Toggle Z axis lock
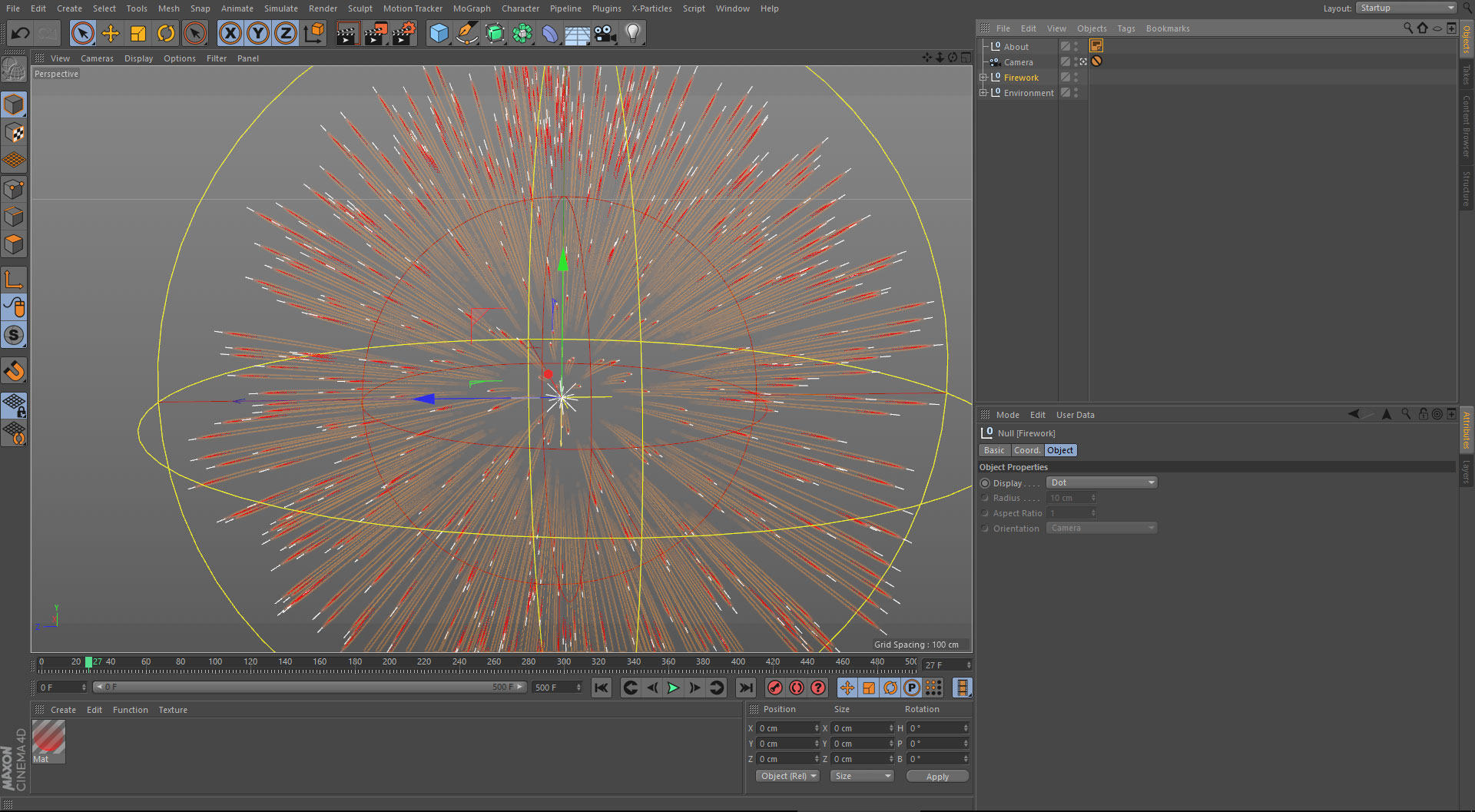Screen dimensions: 1475x812 click(286, 33)
